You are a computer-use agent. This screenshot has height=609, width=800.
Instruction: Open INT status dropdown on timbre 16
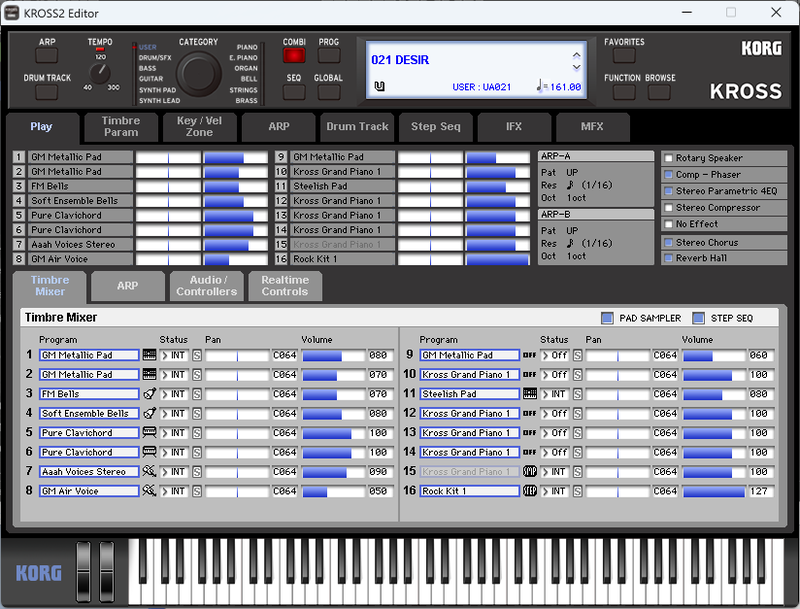pos(555,491)
